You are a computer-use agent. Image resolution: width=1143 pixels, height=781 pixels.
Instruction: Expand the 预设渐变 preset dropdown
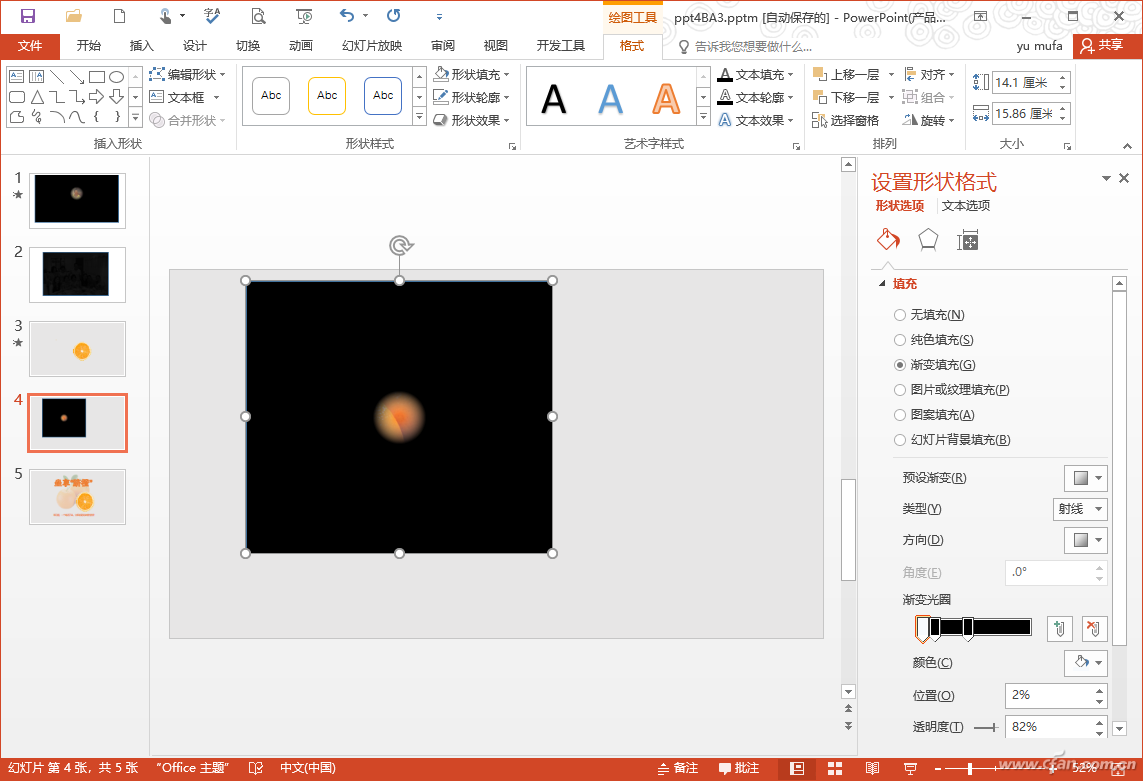pos(1085,478)
